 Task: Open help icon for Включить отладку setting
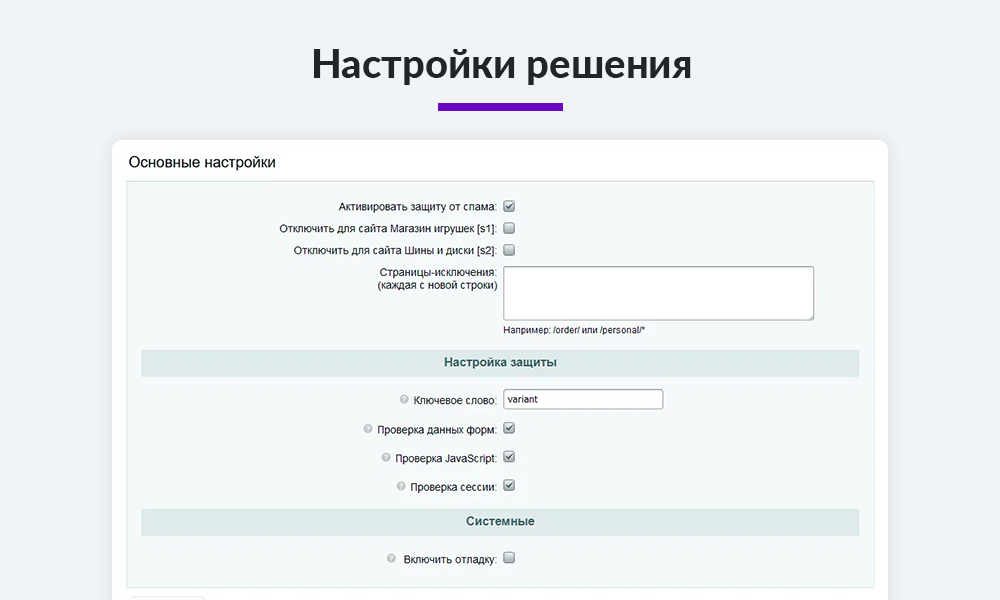[x=389, y=558]
